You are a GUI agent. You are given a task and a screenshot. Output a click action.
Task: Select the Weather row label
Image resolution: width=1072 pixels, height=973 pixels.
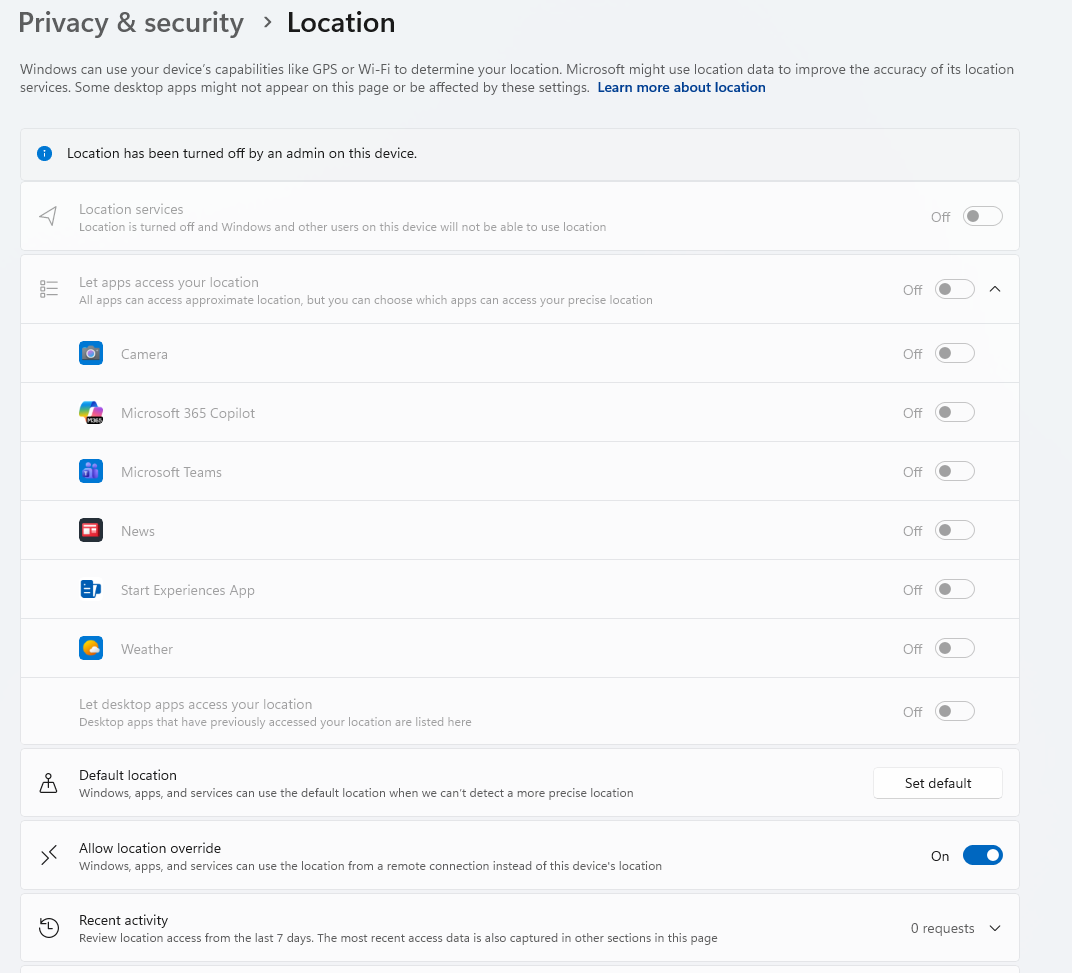tap(146, 649)
